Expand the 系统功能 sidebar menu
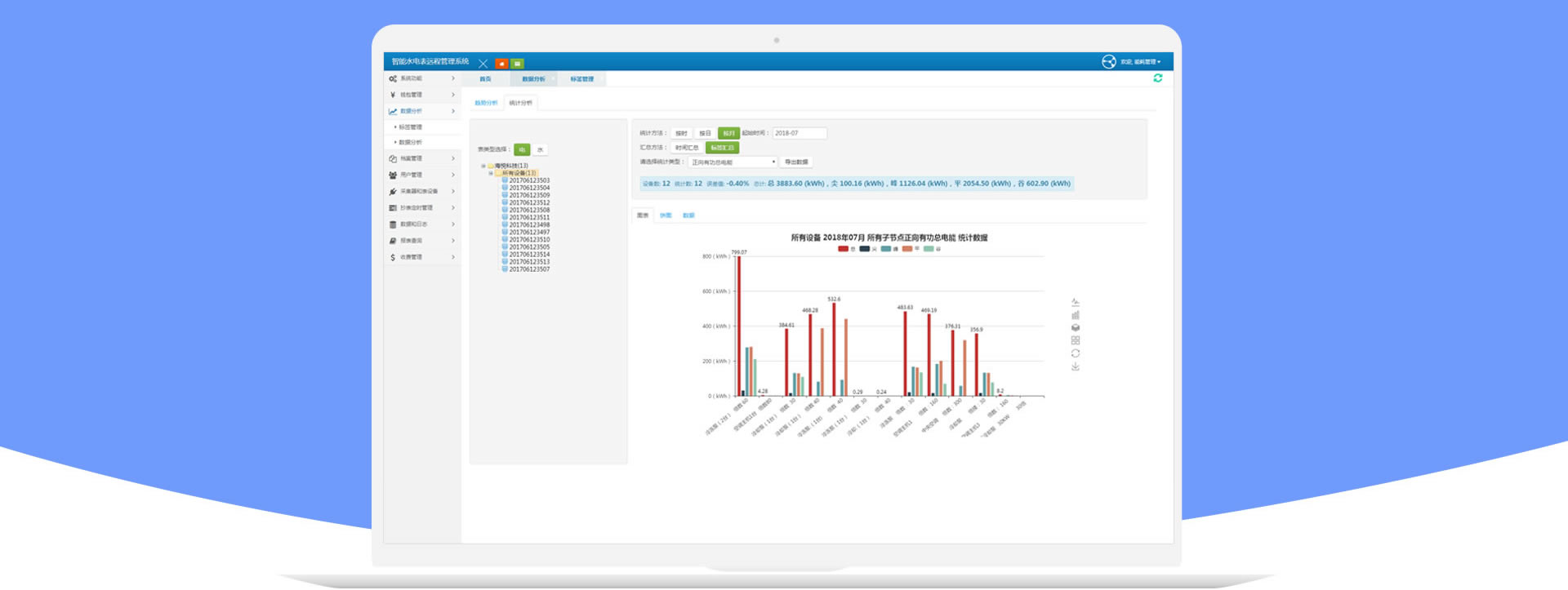 (422, 78)
